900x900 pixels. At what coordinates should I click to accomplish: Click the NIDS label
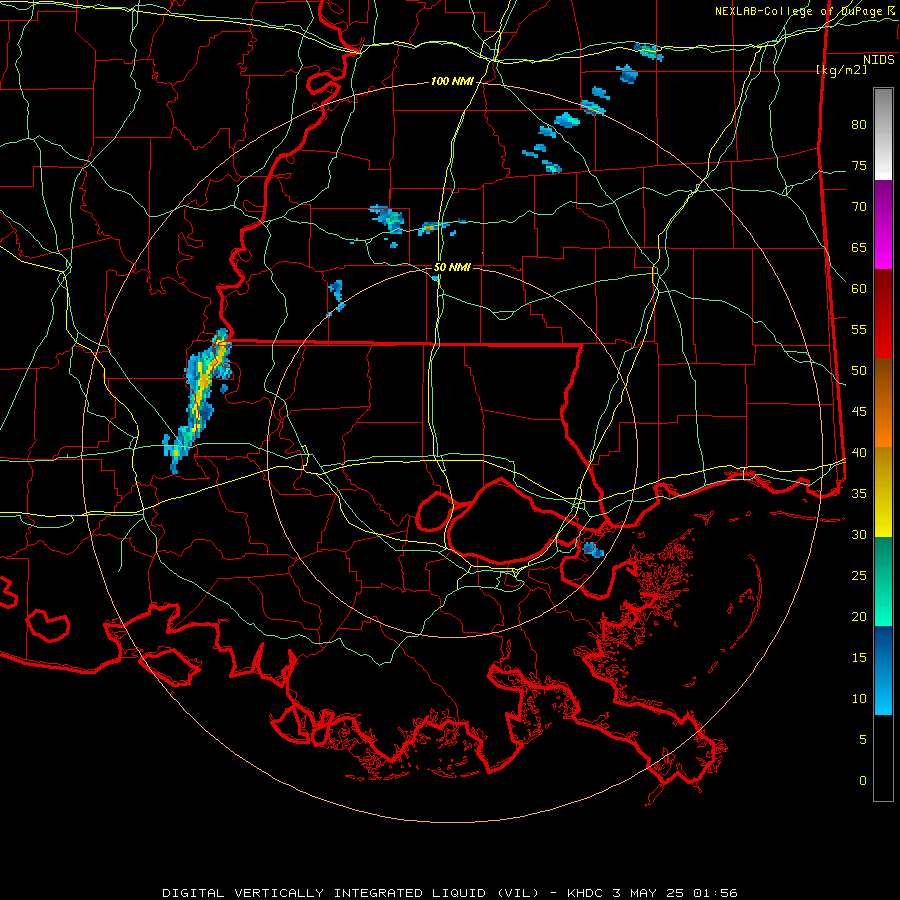click(x=878, y=60)
